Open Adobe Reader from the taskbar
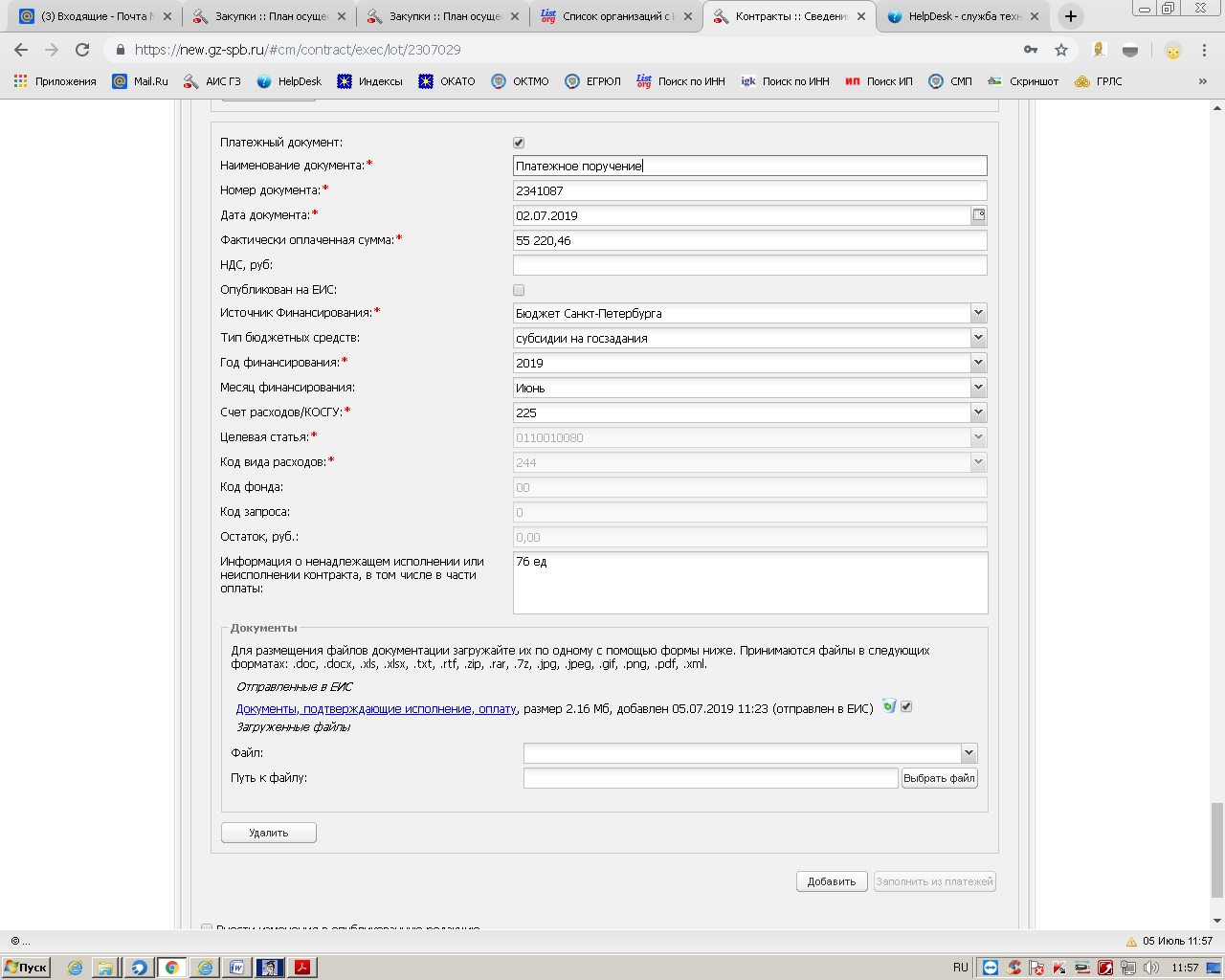Screen dimensions: 1225x980 click(x=302, y=968)
